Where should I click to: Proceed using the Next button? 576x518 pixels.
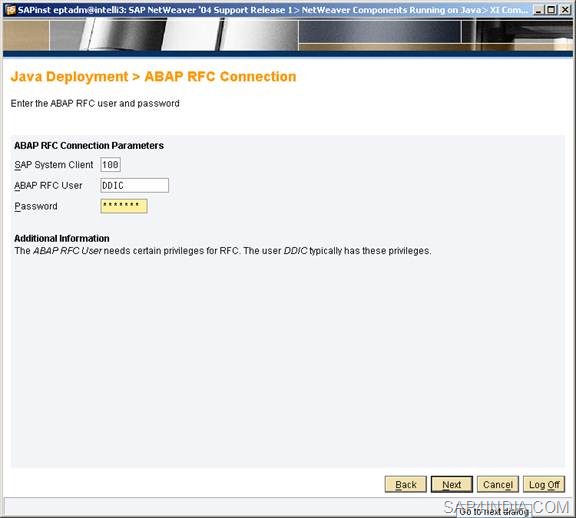[451, 485]
